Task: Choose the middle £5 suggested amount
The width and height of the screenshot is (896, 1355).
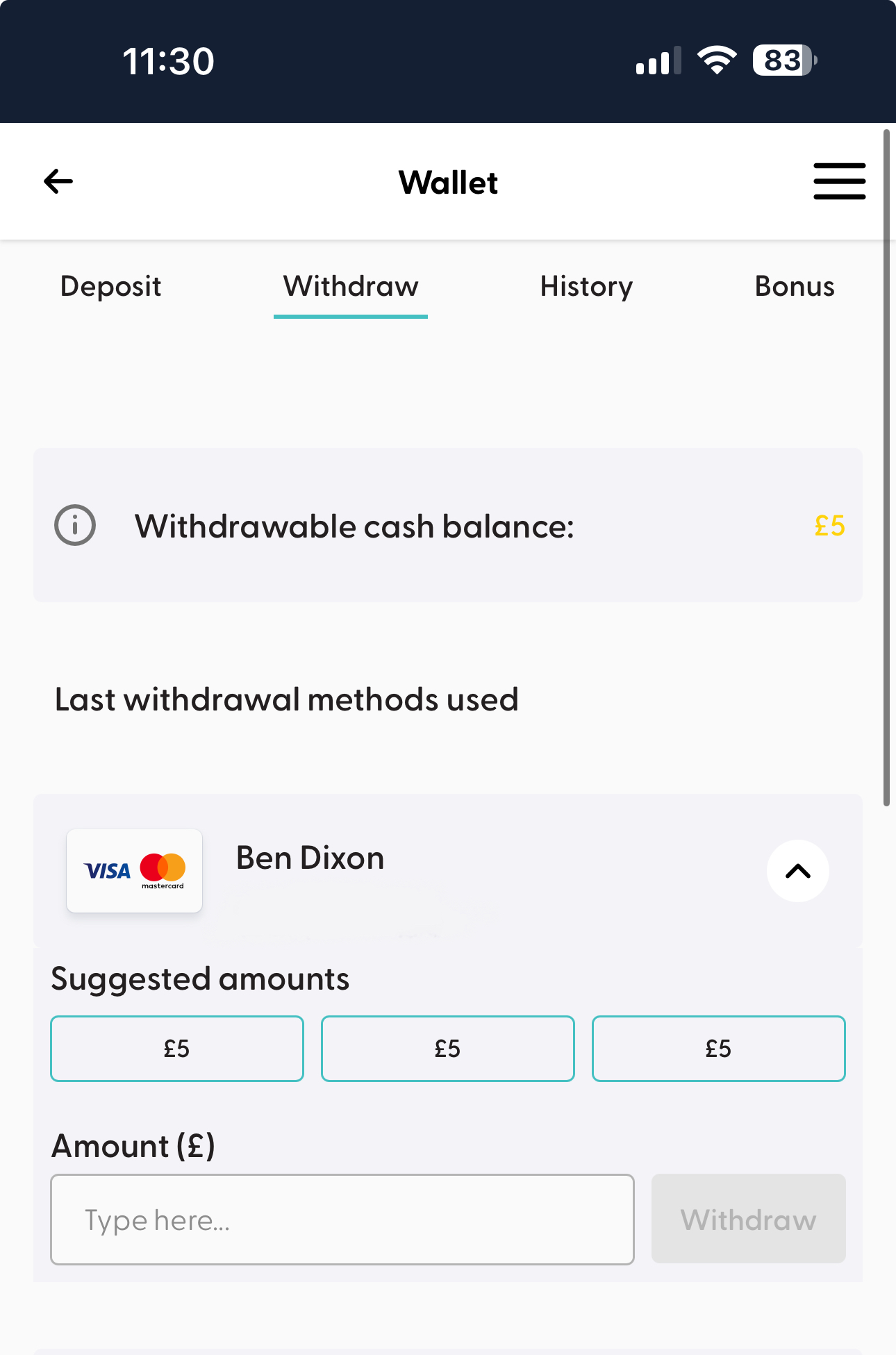Action: point(447,1049)
